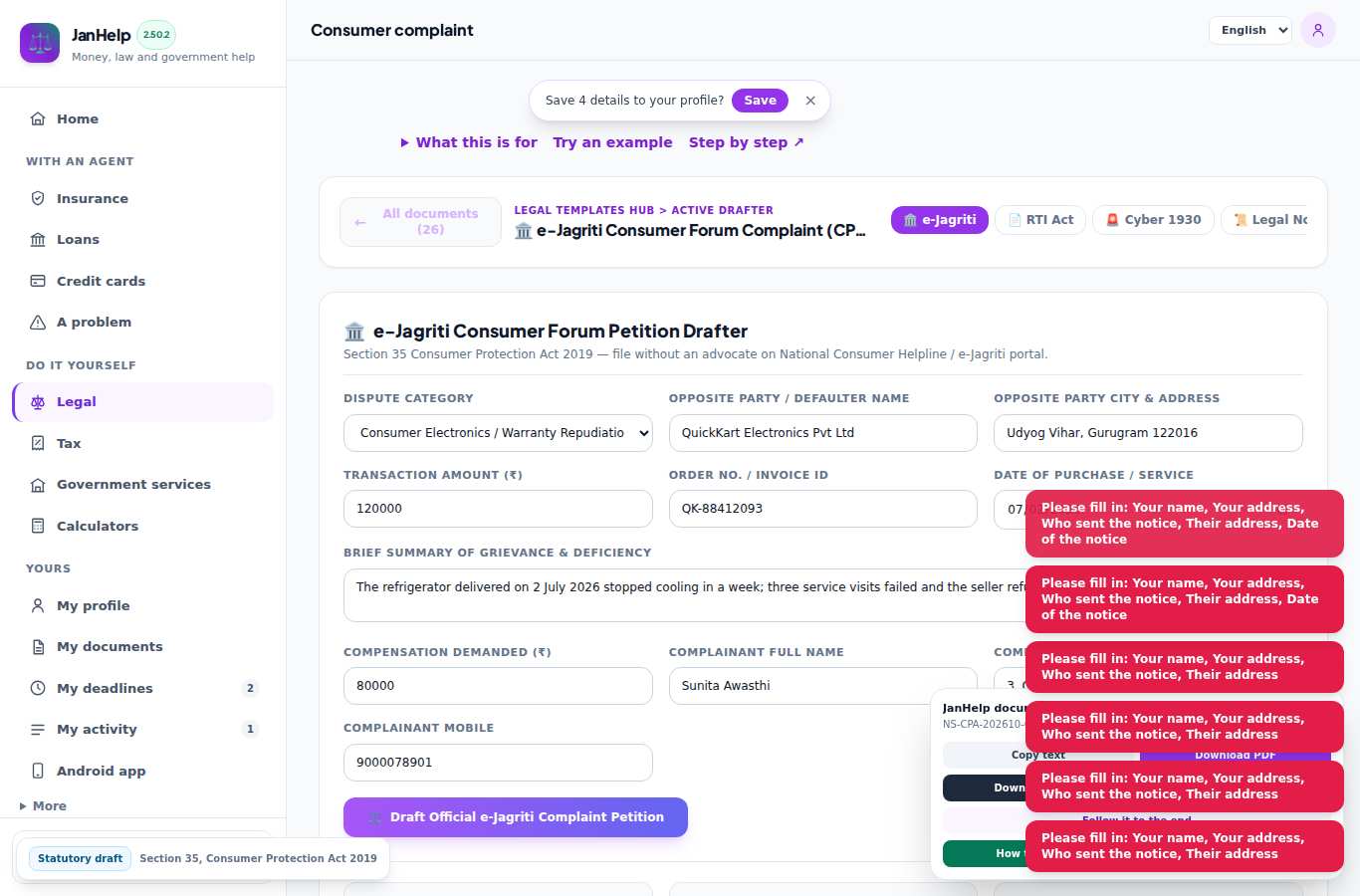Image resolution: width=1360 pixels, height=896 pixels.
Task: Click the Complainant Mobile field
Action: (498, 763)
